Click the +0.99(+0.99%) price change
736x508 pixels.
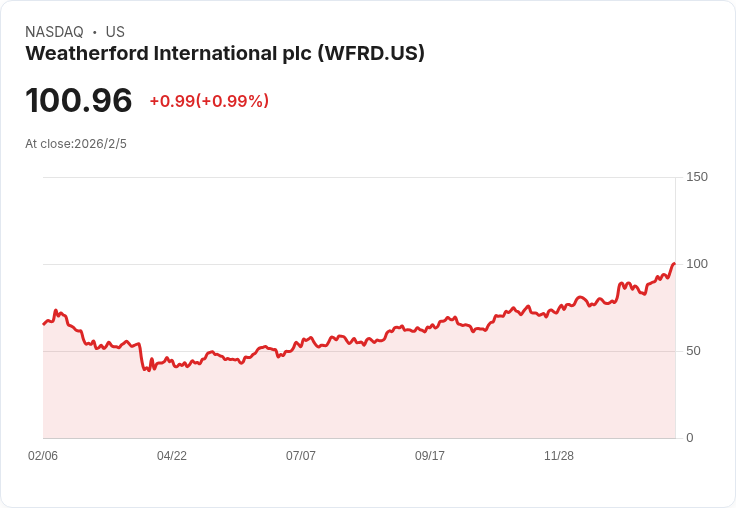tap(209, 101)
